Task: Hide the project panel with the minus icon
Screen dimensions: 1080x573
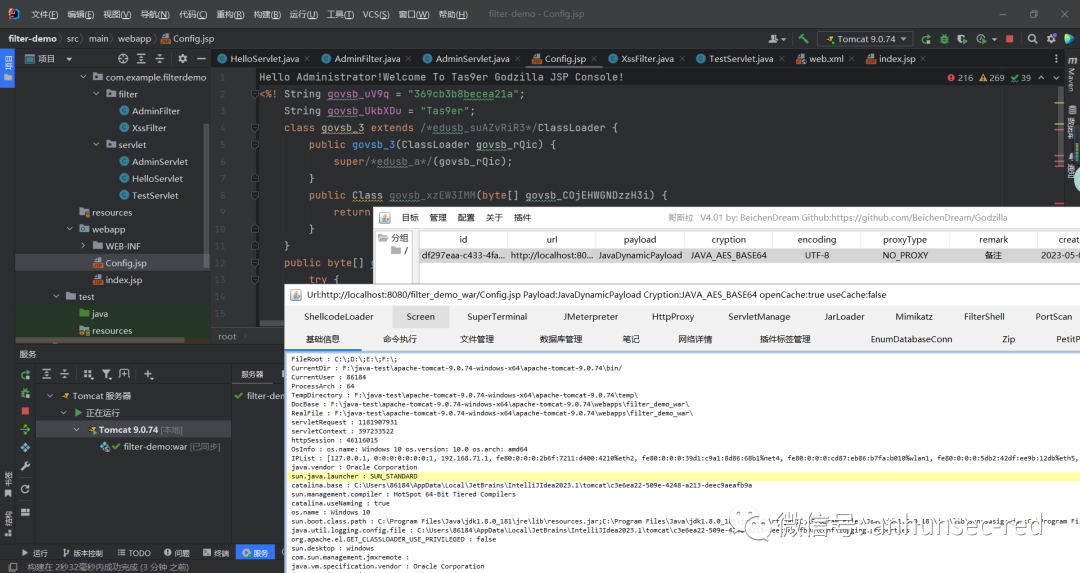Action: tap(201, 59)
